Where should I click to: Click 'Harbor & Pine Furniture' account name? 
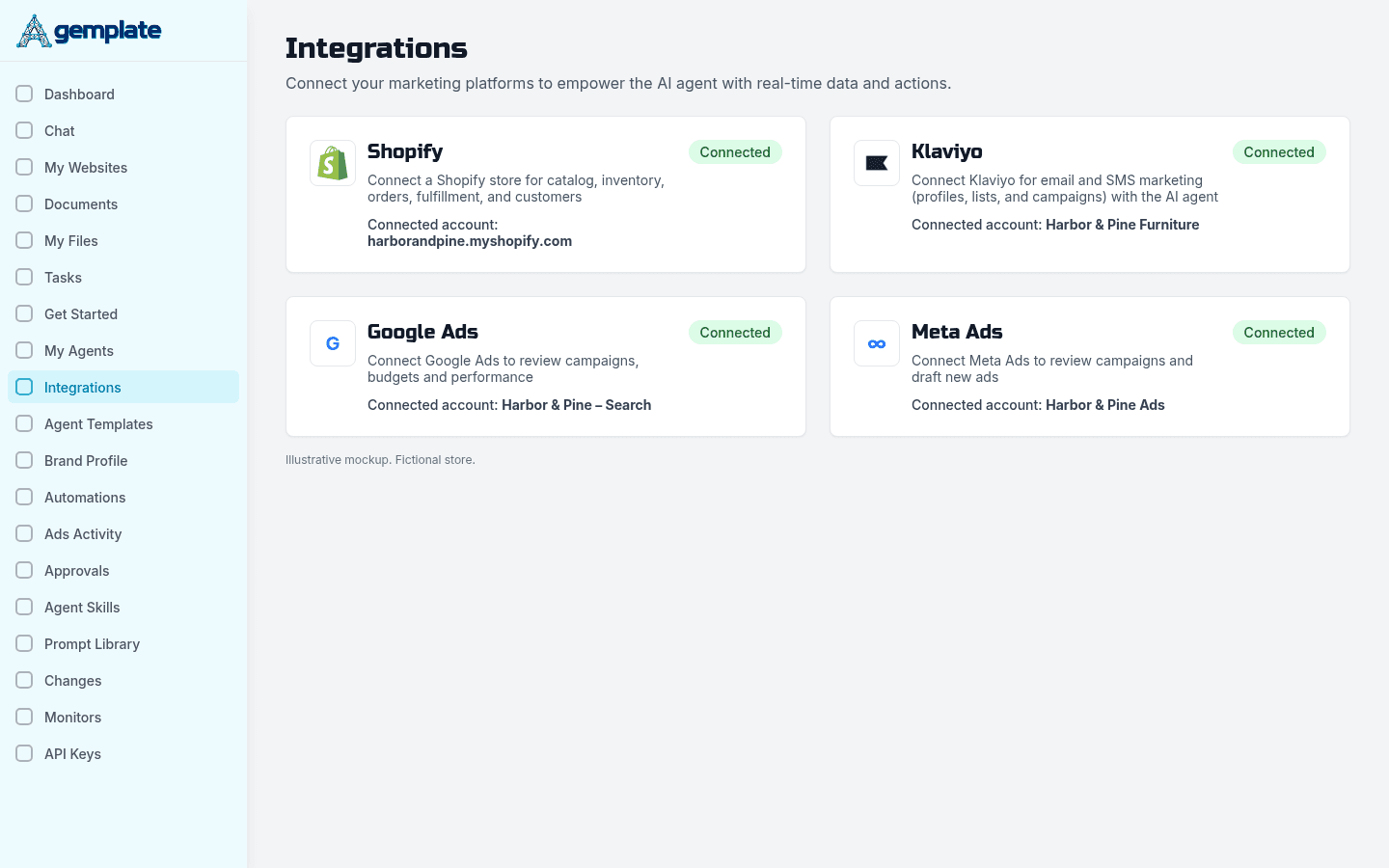pos(1123,225)
